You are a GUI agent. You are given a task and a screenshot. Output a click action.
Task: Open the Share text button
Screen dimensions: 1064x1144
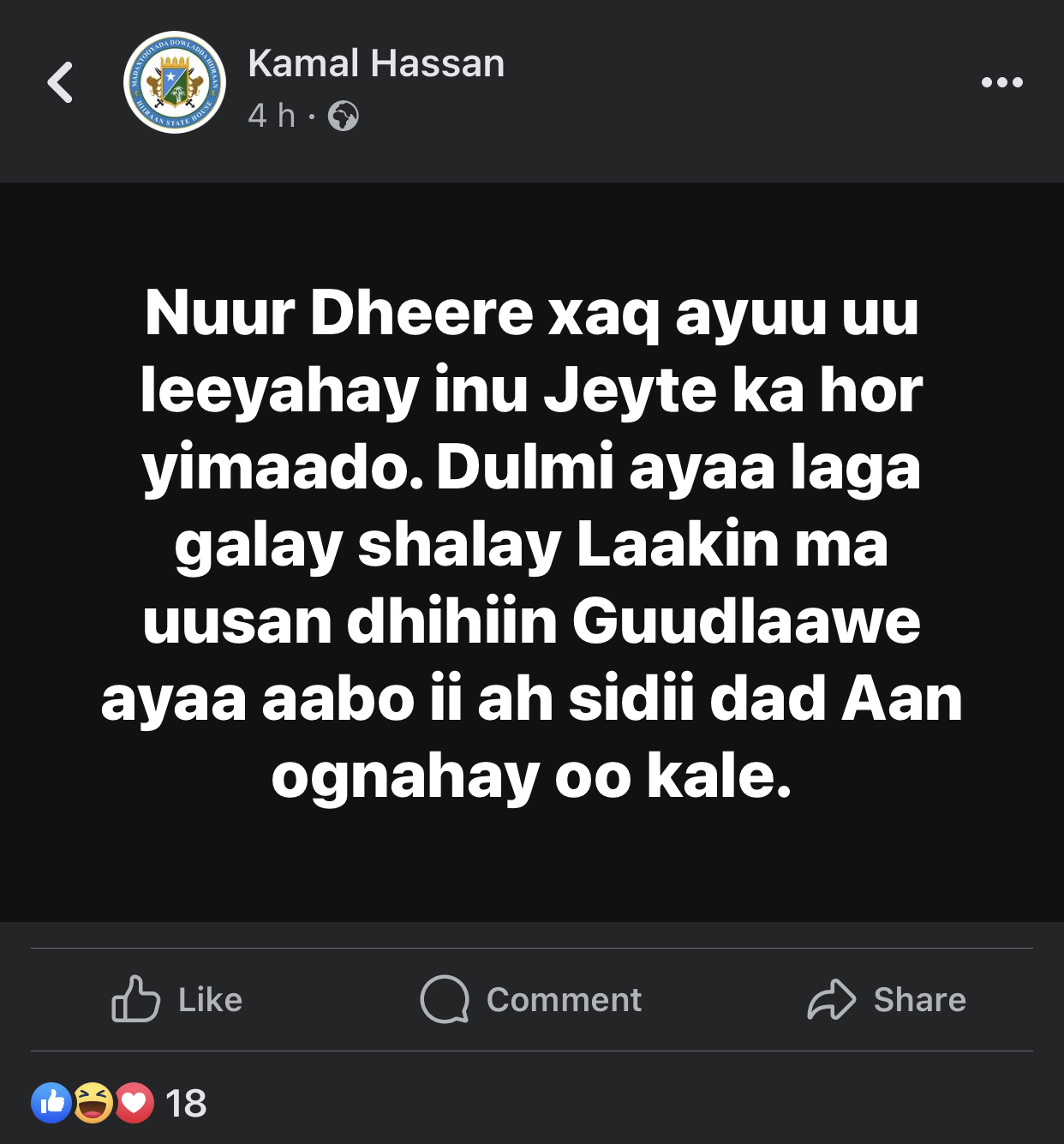click(x=920, y=1000)
